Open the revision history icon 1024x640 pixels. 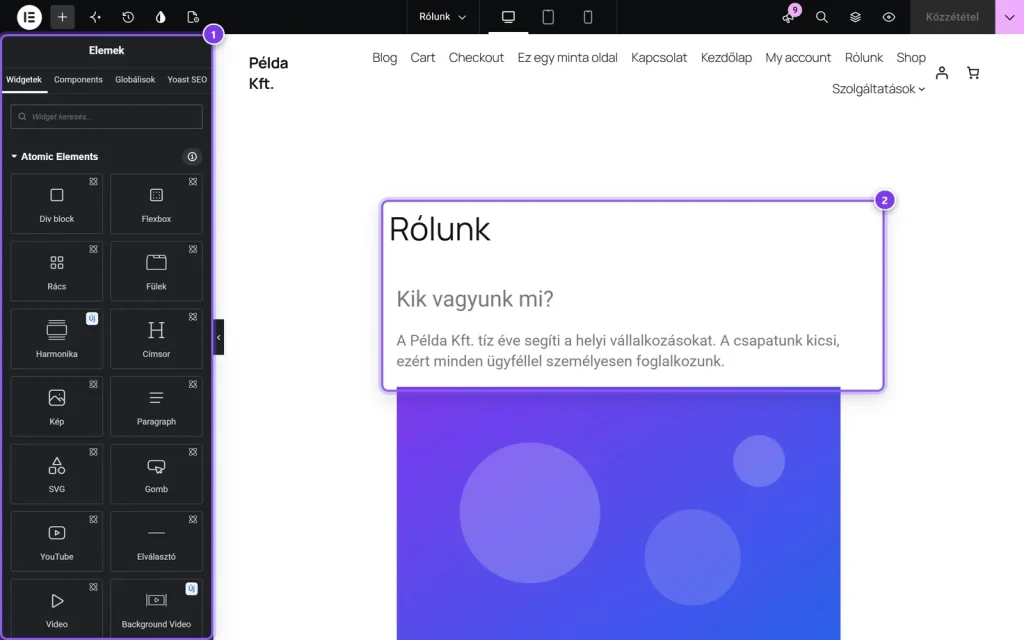click(128, 17)
